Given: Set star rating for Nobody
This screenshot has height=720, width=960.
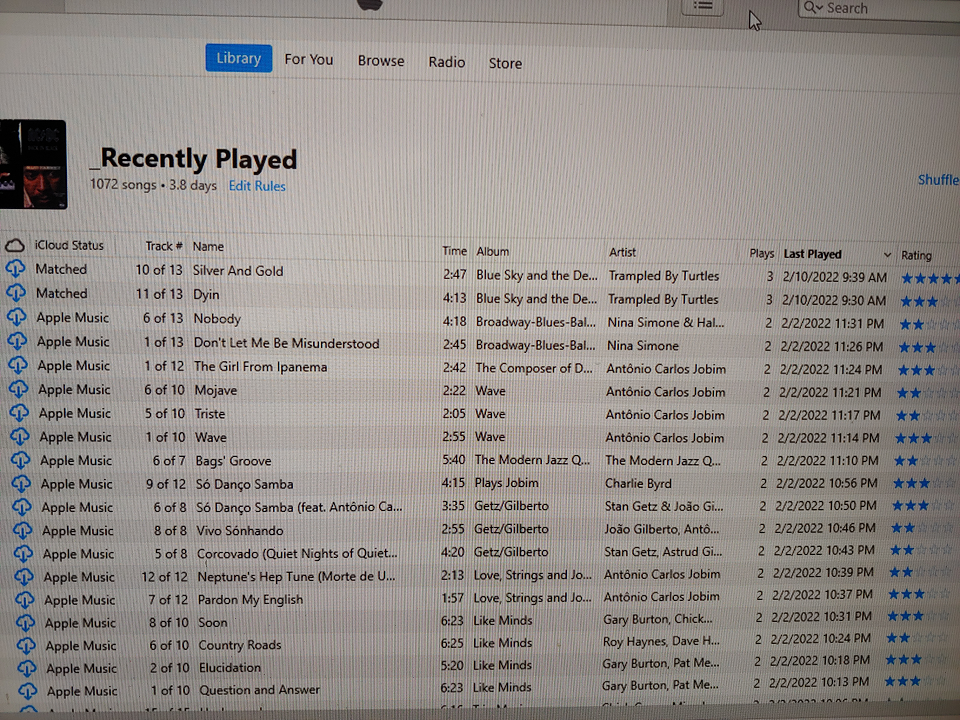Looking at the screenshot, I should pyautogui.click(x=928, y=324).
